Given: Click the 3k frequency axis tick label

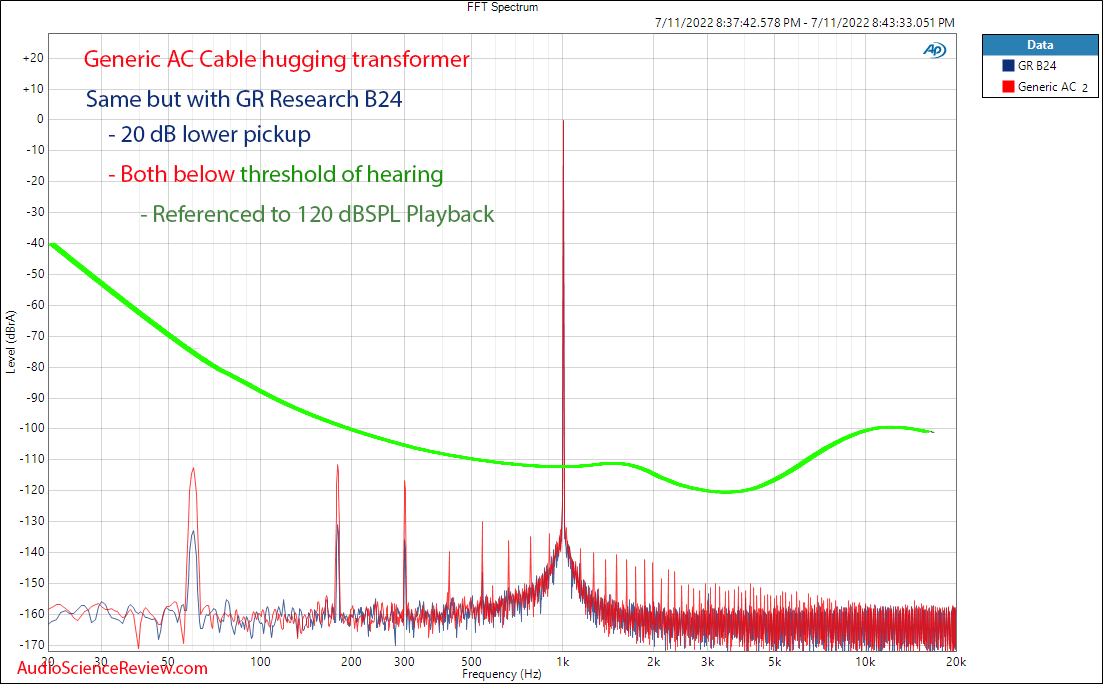Looking at the screenshot, I should tap(707, 661).
